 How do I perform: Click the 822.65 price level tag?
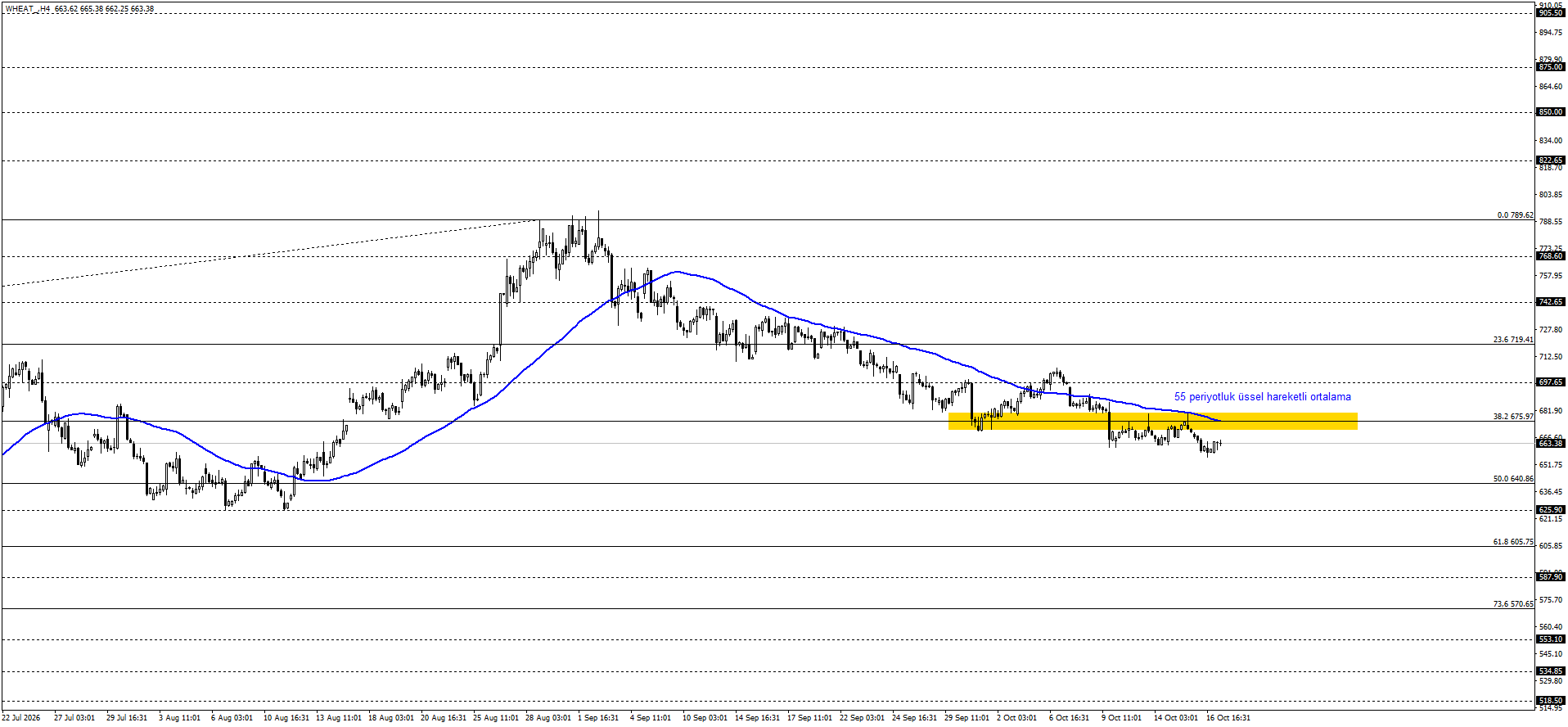(1551, 160)
